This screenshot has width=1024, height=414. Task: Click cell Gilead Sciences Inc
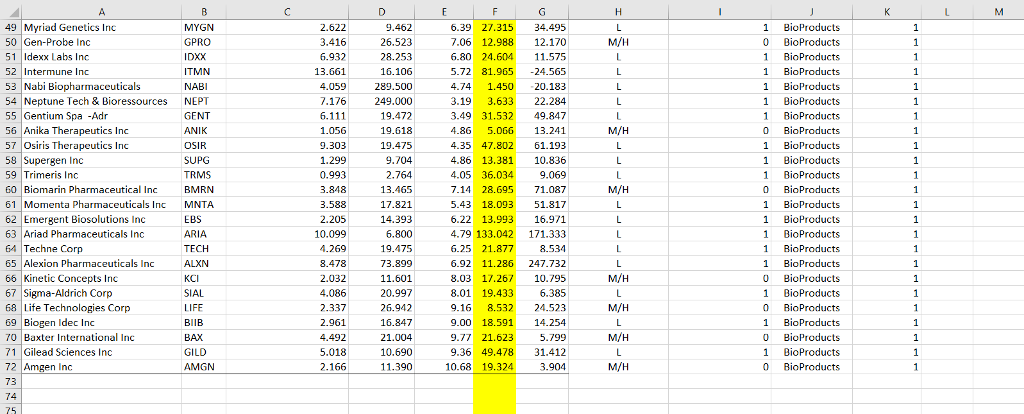click(102, 352)
